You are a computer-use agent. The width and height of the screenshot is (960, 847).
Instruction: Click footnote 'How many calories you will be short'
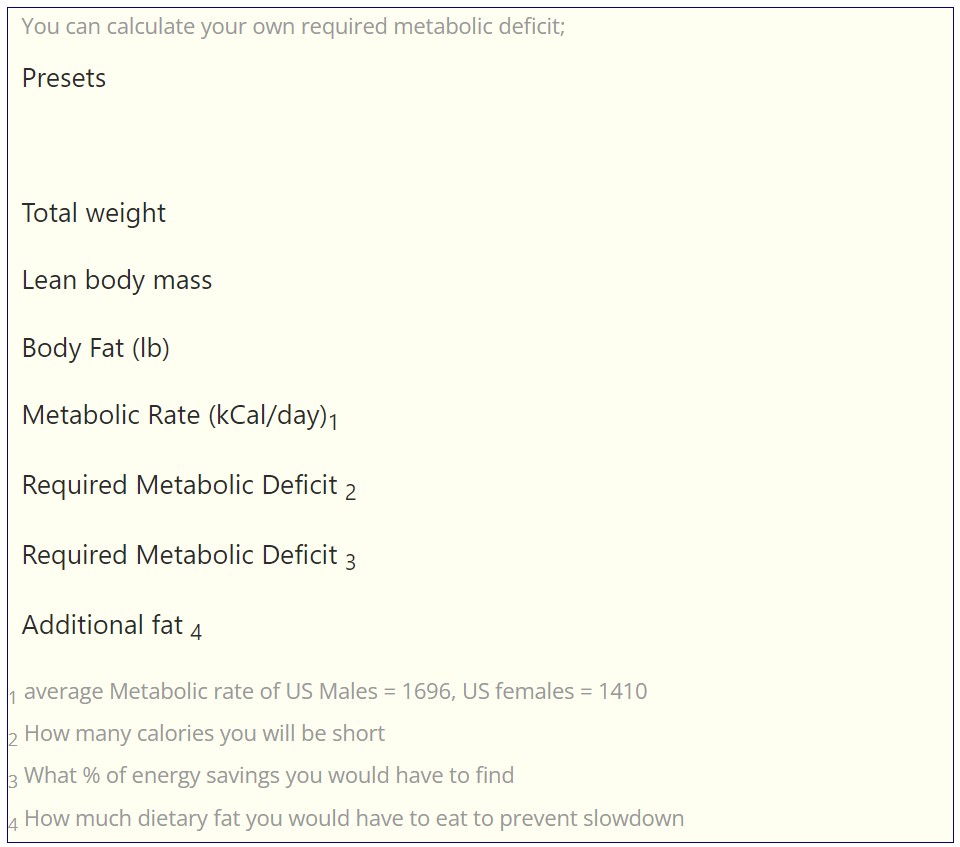point(204,734)
